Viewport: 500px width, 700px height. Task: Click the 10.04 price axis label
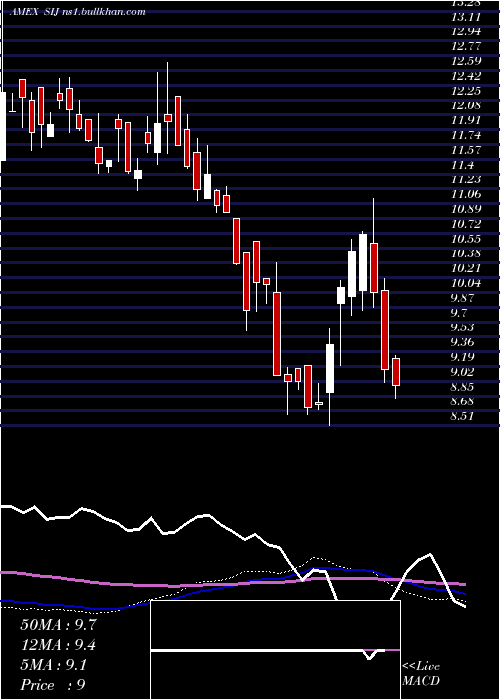pyautogui.click(x=466, y=283)
